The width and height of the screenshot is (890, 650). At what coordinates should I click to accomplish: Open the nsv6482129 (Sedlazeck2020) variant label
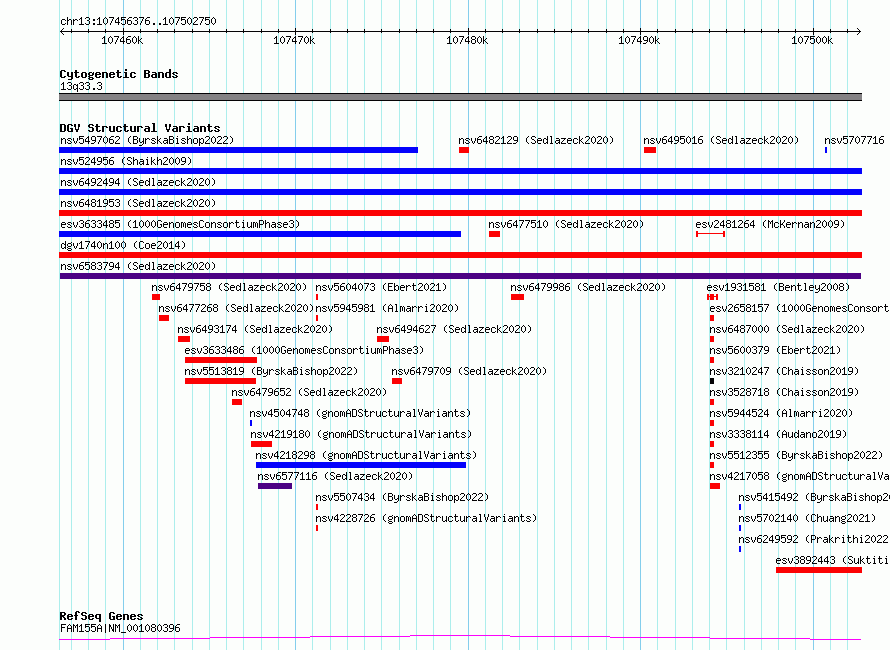(x=536, y=140)
